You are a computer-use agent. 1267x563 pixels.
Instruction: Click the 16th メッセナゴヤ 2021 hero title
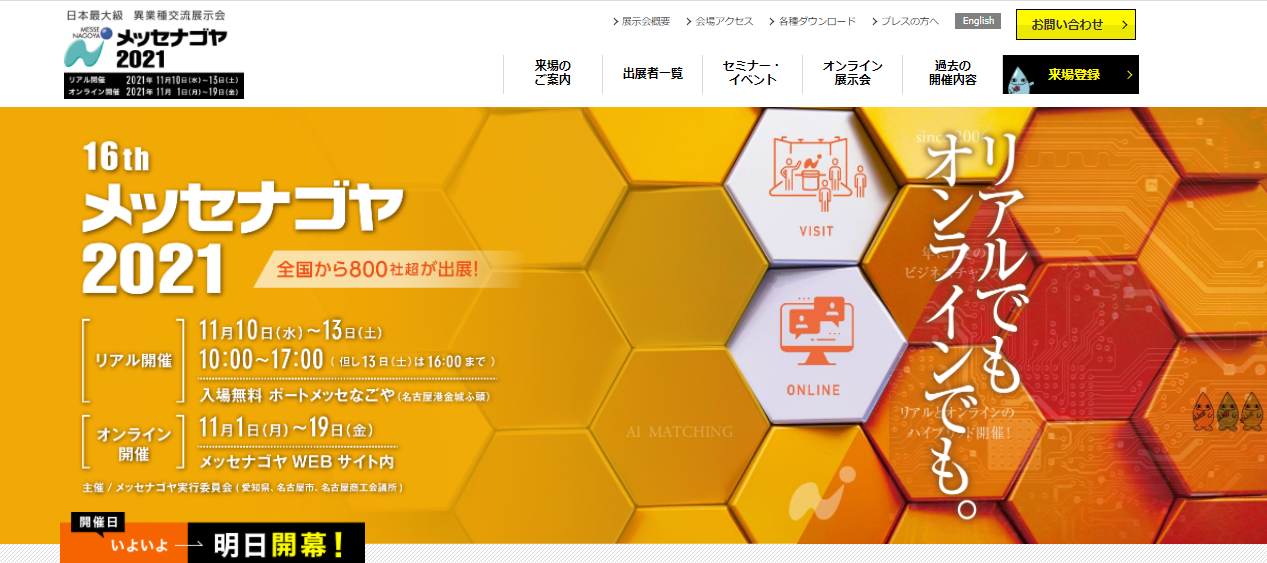(x=243, y=218)
